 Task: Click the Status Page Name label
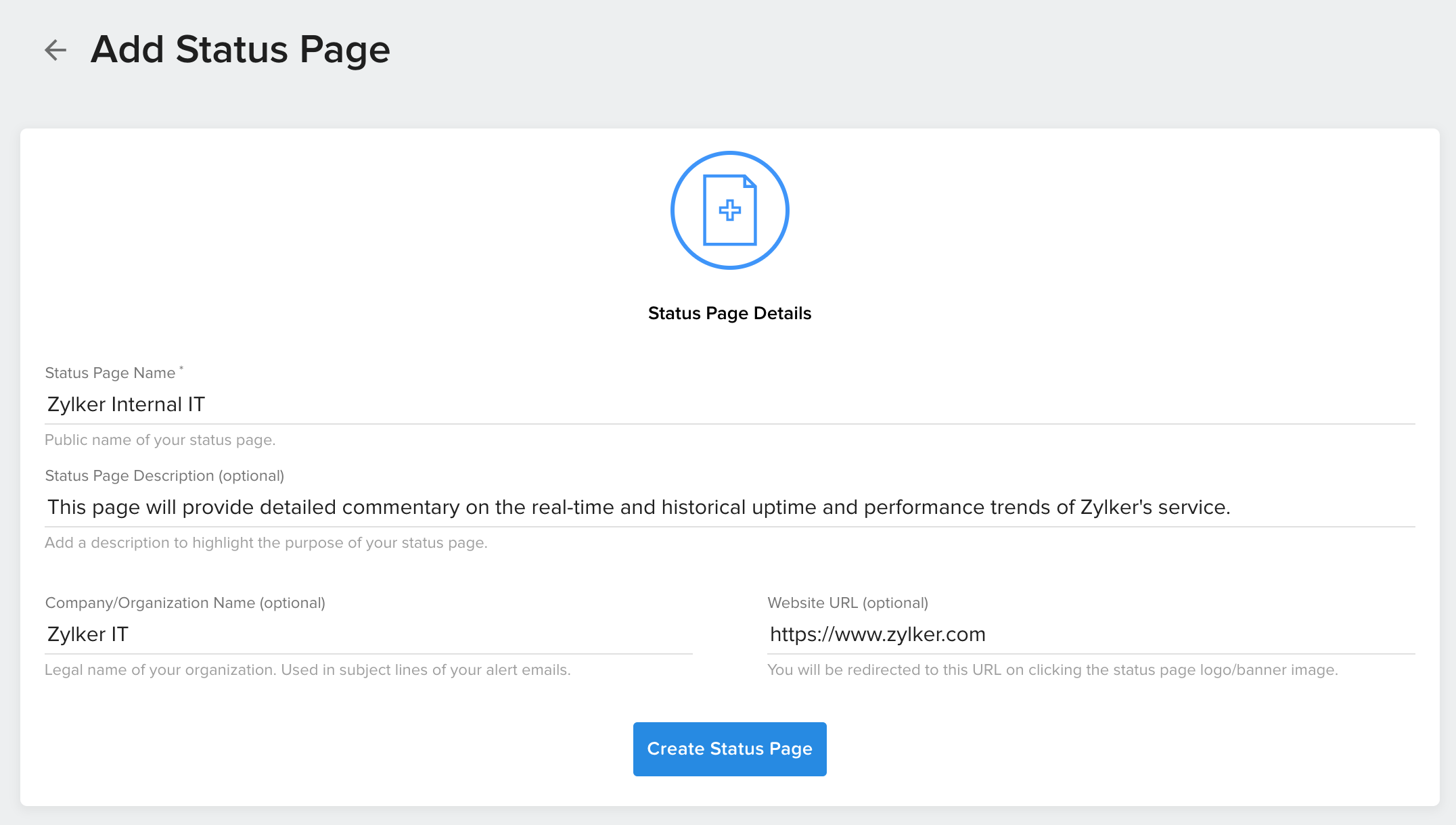110,373
